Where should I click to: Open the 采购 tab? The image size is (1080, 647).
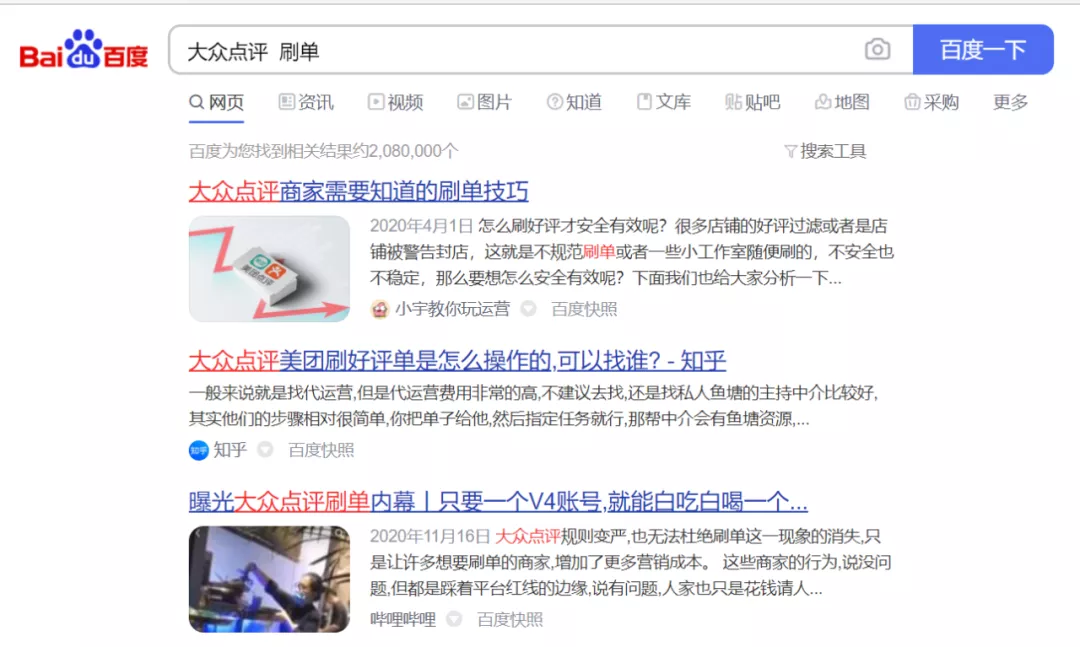coord(932,103)
